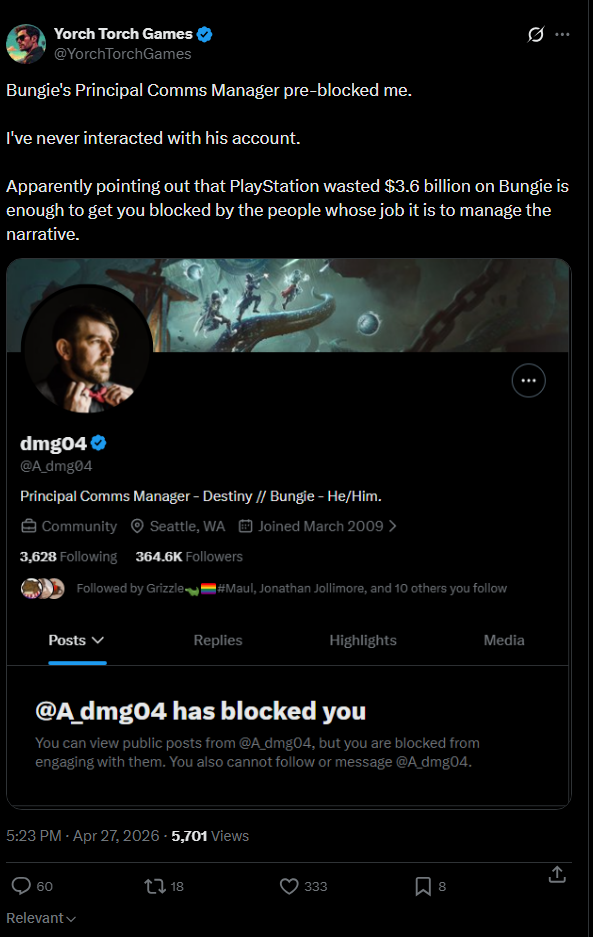The image size is (593, 937).
Task: Click the 3,628 Following link
Action: point(68,556)
